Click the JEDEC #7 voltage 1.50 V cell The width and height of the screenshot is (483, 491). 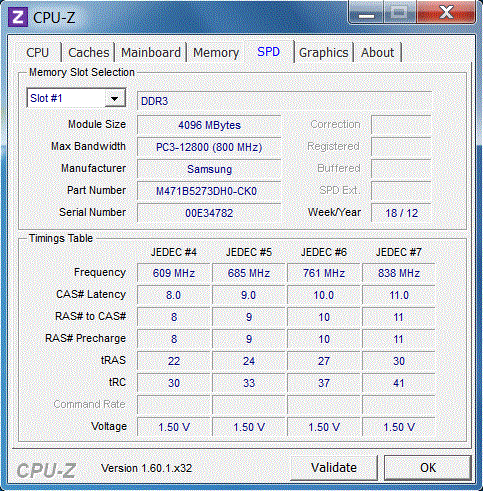(399, 427)
